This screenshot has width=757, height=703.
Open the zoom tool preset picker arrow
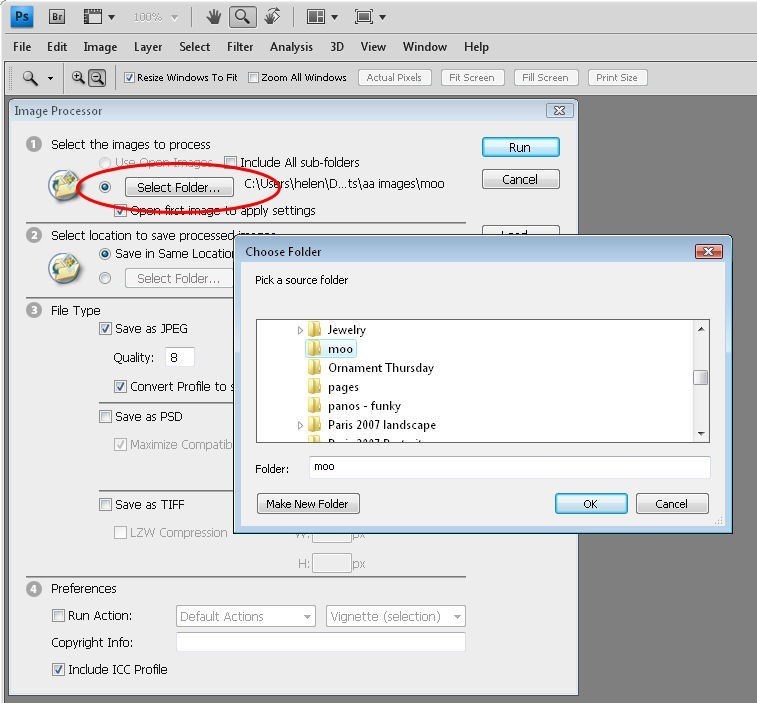[50, 78]
